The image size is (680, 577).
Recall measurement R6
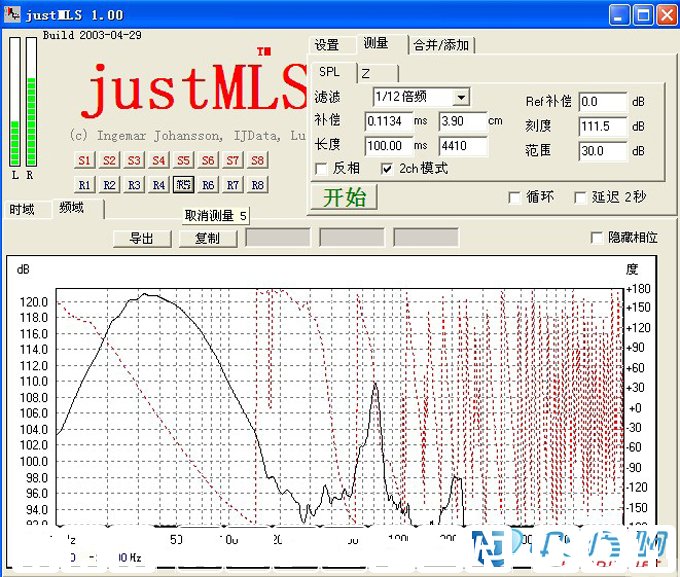pos(208,185)
